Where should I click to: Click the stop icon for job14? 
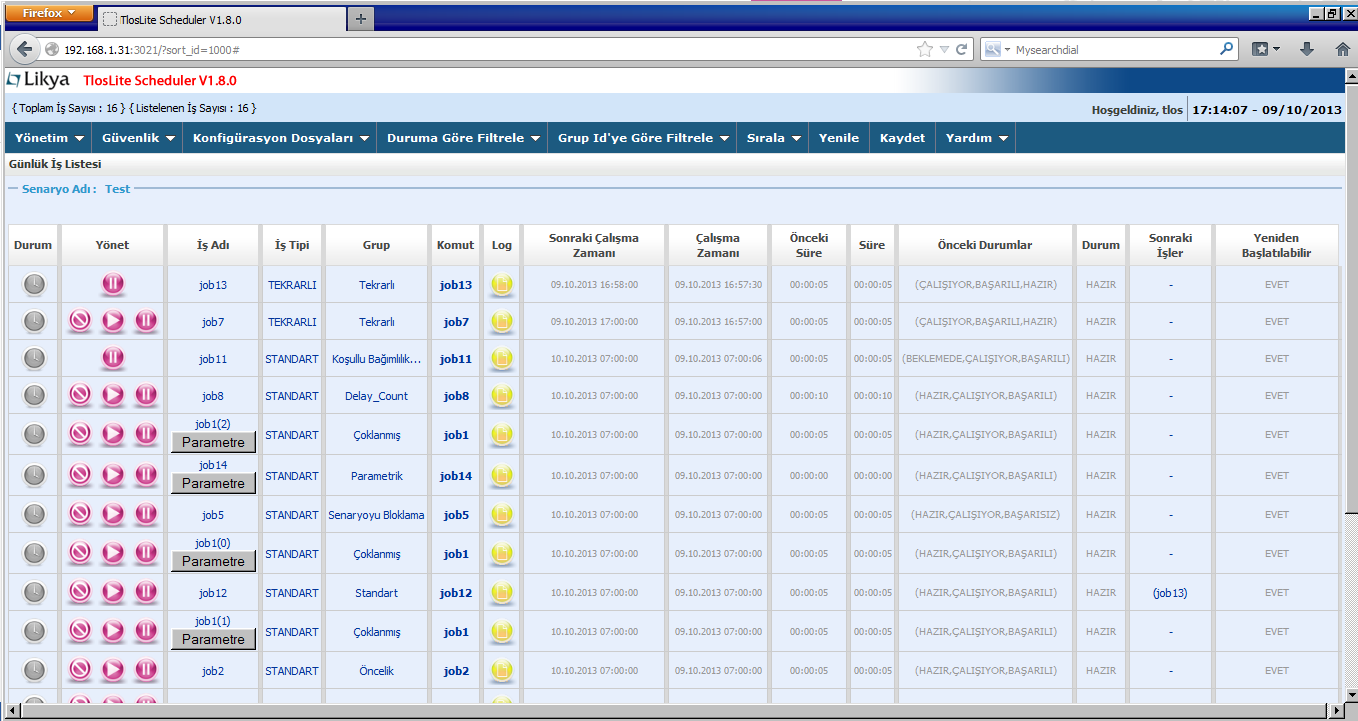80,475
